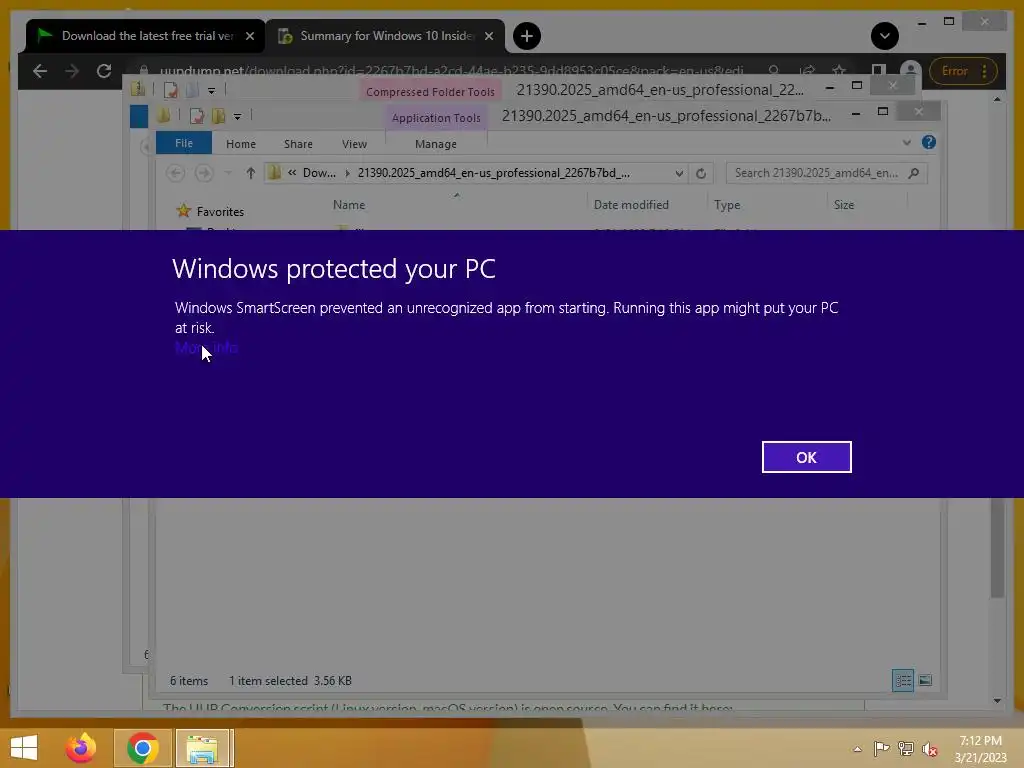This screenshot has height=768, width=1024.
Task: Click the Chrome address bar URL
Action: 452,71
